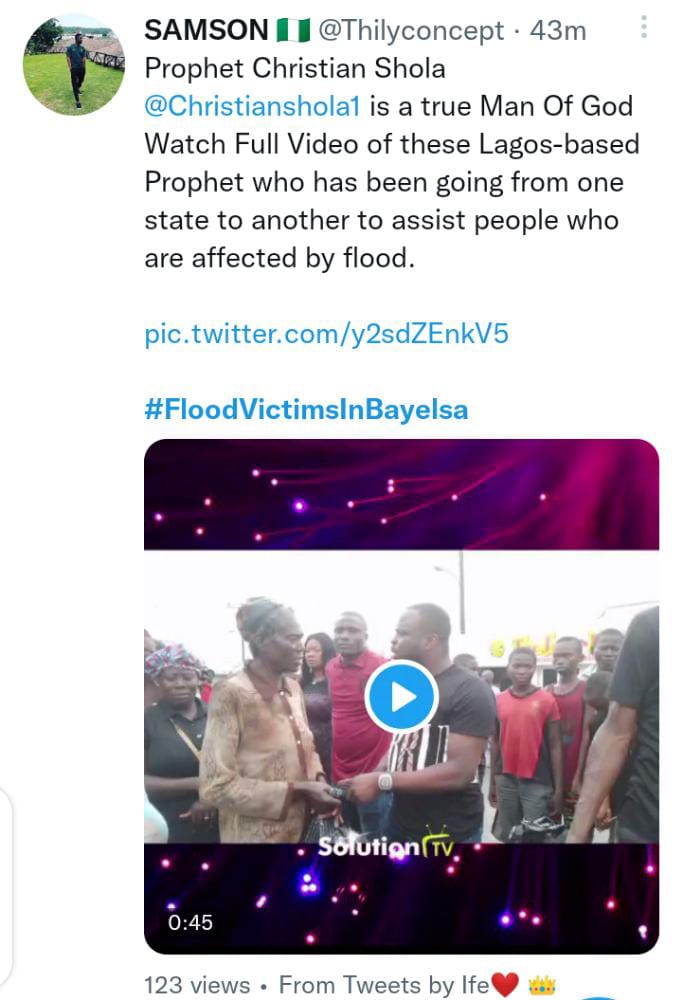Click the red heart emoji after Ife

(506, 985)
